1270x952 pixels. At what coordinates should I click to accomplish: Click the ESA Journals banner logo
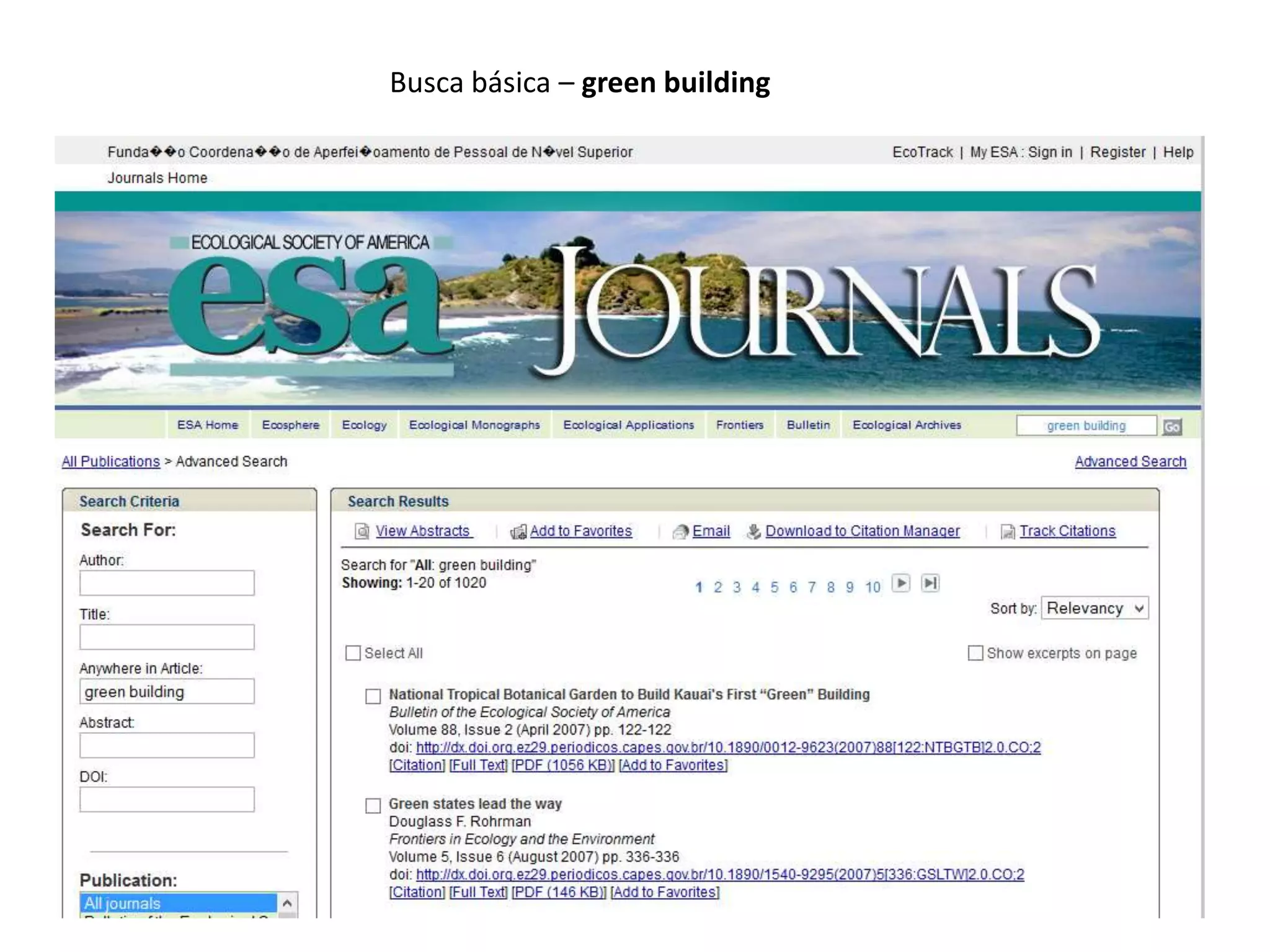pyautogui.click(x=628, y=308)
